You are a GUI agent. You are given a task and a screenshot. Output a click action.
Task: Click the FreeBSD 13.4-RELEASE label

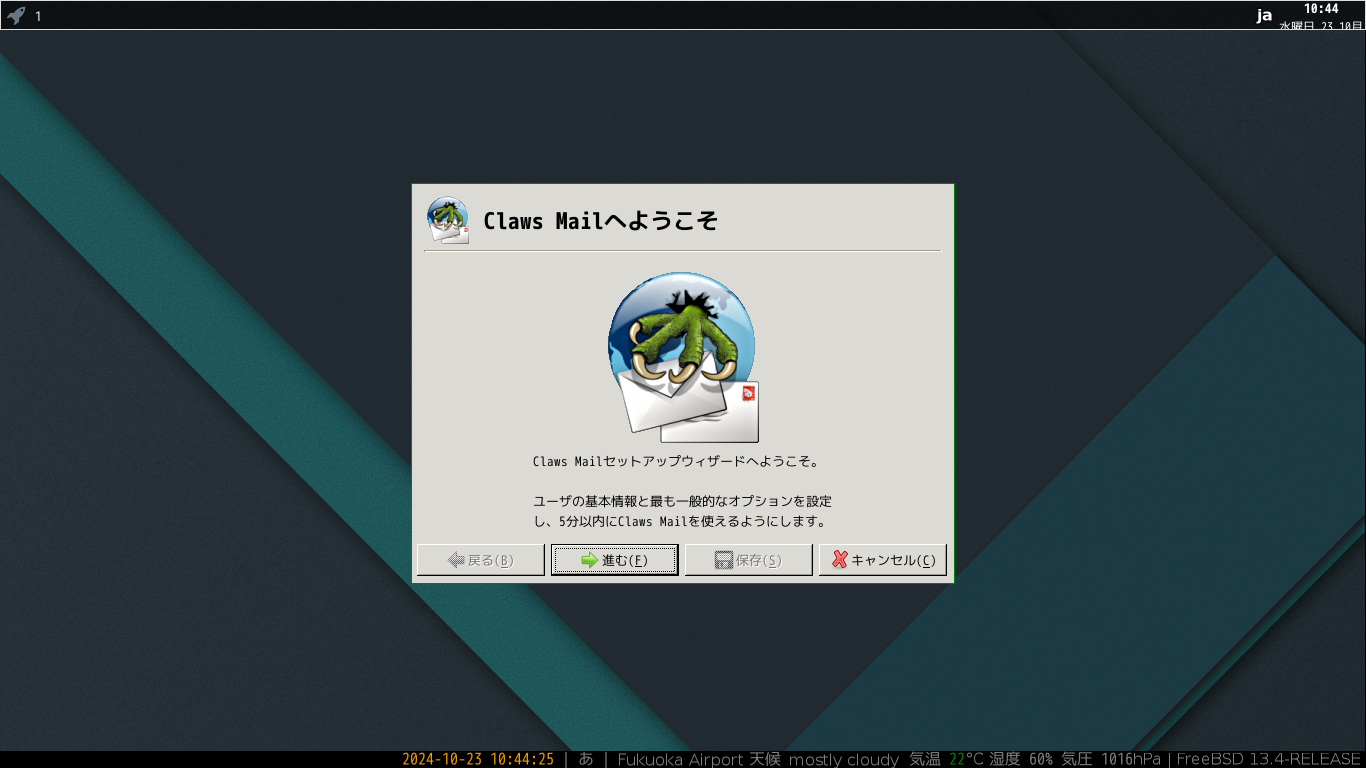[1269, 759]
